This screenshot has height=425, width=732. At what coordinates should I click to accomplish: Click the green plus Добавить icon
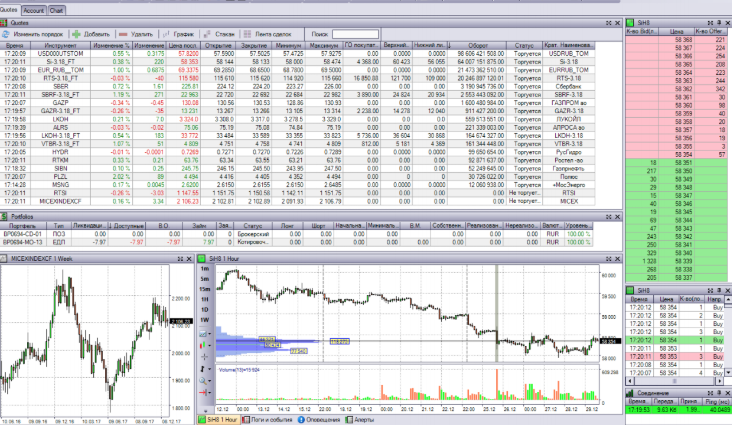click(x=76, y=34)
